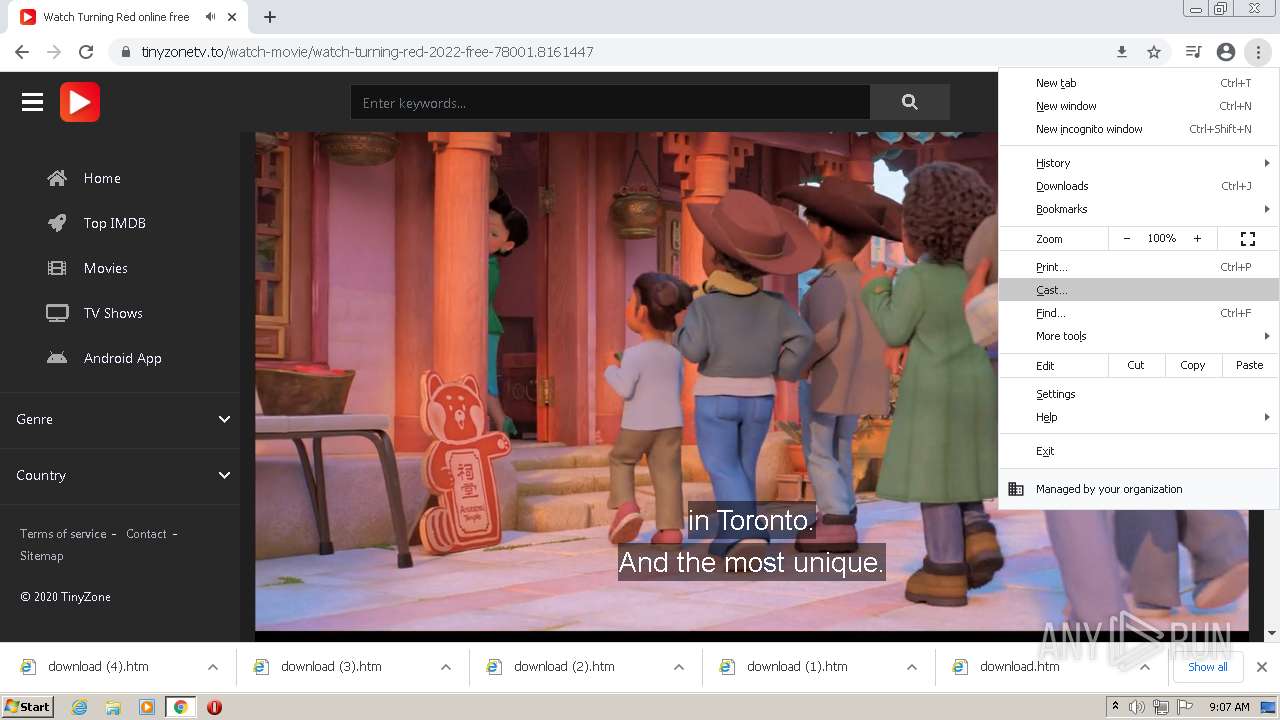Click the address bar URL
The width and height of the screenshot is (1280, 720).
(x=367, y=52)
